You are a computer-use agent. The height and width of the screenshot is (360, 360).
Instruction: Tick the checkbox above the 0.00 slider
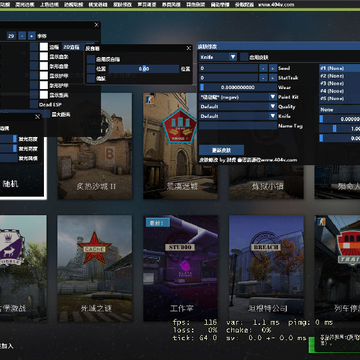(91, 59)
